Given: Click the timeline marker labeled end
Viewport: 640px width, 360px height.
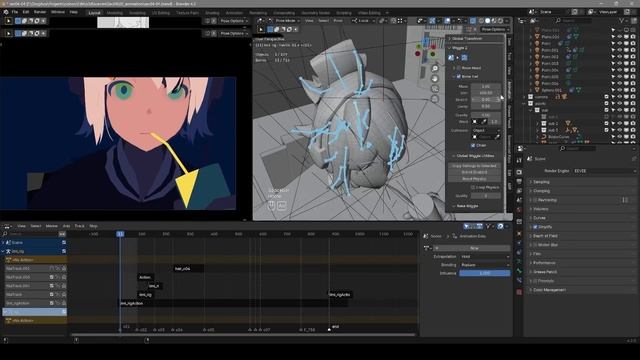Looking at the screenshot, I should (x=329, y=329).
